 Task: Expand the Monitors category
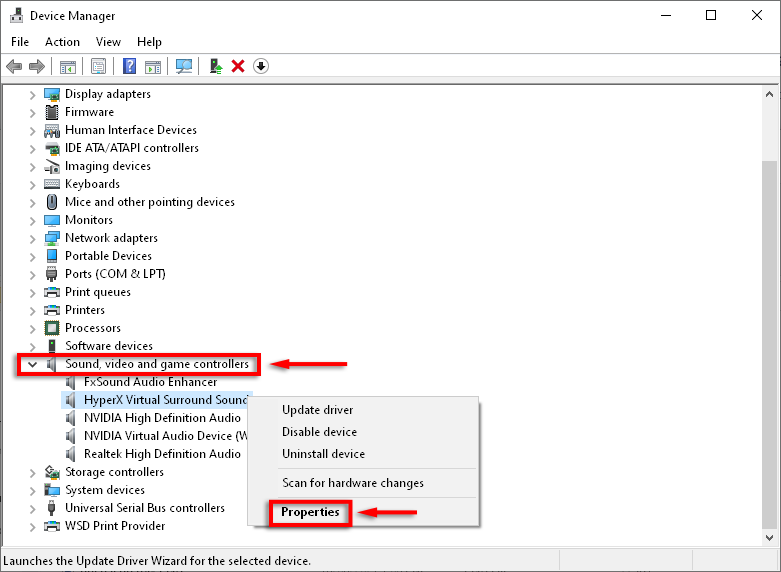point(33,221)
